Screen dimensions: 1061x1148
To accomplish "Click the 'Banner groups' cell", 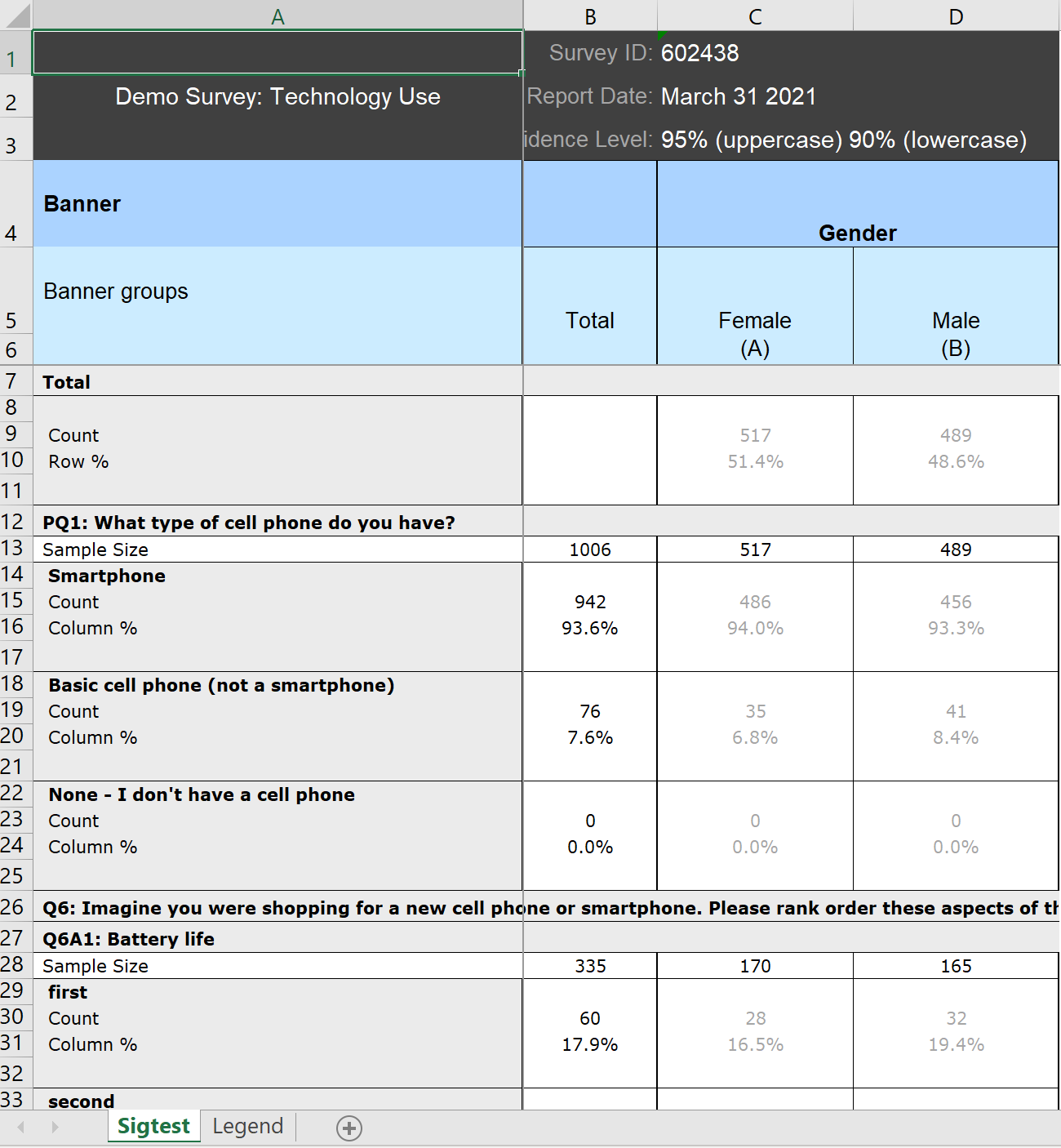I will [x=277, y=291].
